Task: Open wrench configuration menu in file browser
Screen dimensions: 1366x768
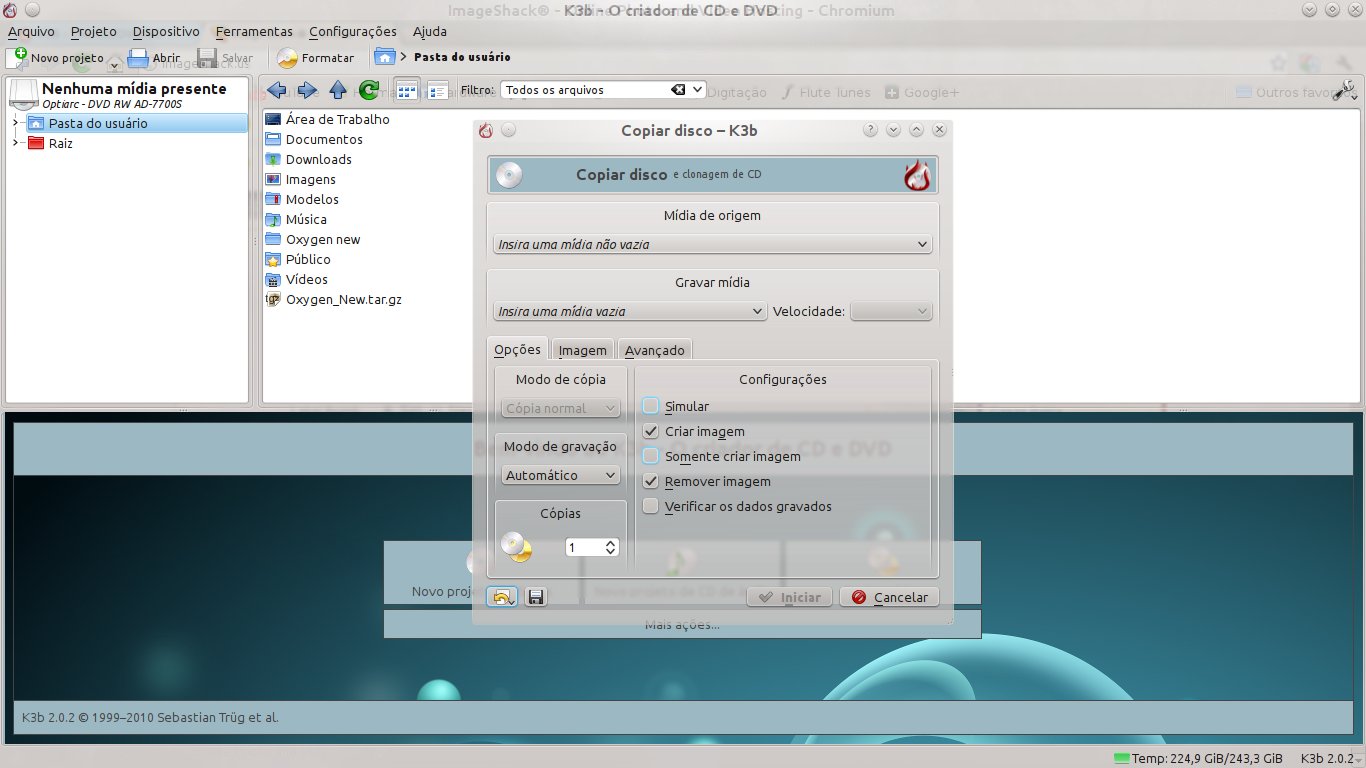Action: point(1345,91)
